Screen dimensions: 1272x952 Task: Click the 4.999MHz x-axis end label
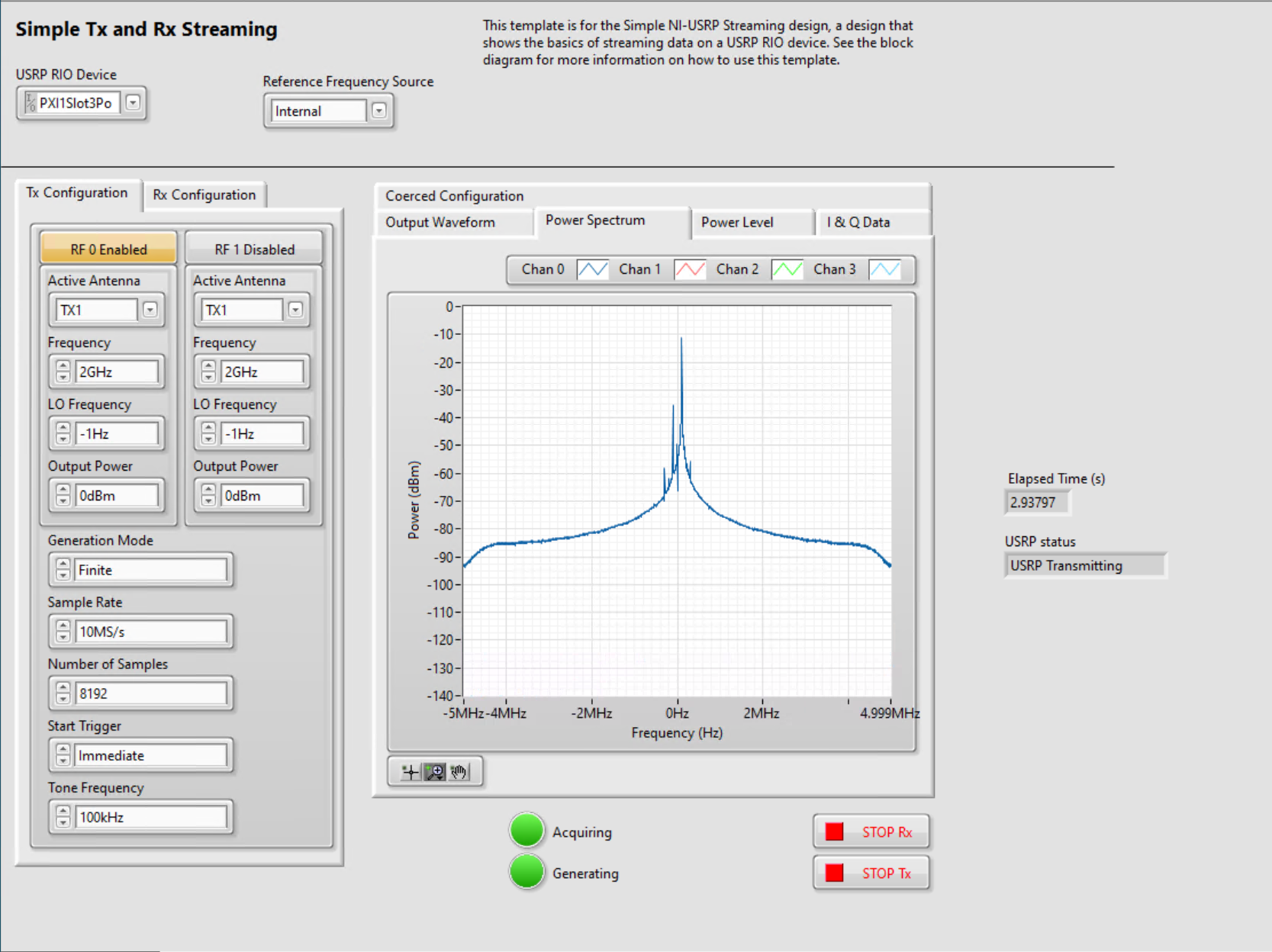click(x=890, y=713)
